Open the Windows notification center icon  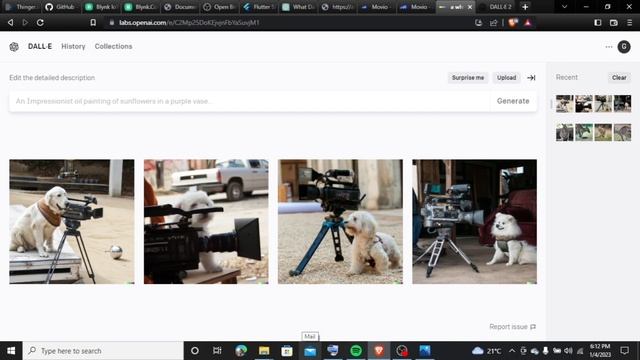click(624, 351)
